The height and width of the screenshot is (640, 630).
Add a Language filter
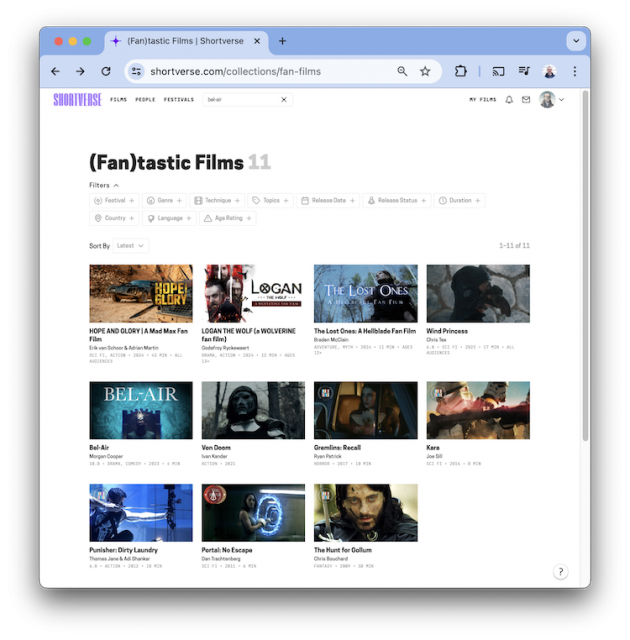pyautogui.click(x=169, y=218)
